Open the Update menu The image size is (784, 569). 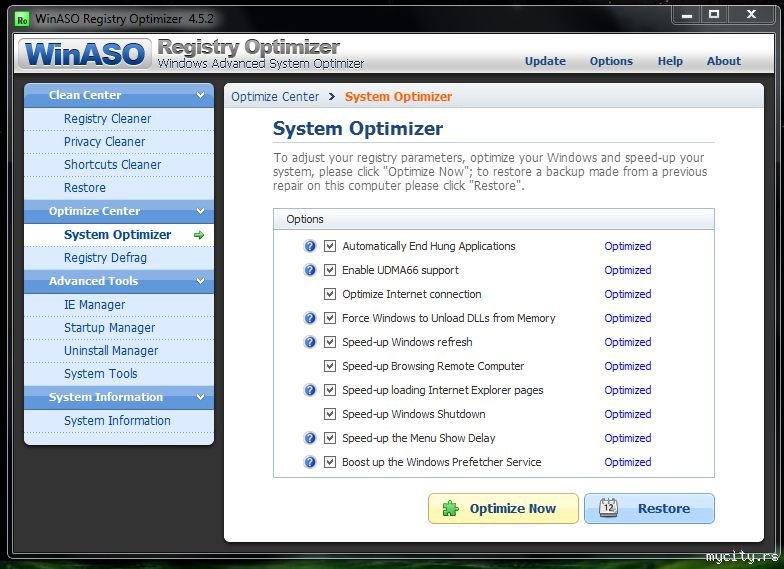pos(545,61)
